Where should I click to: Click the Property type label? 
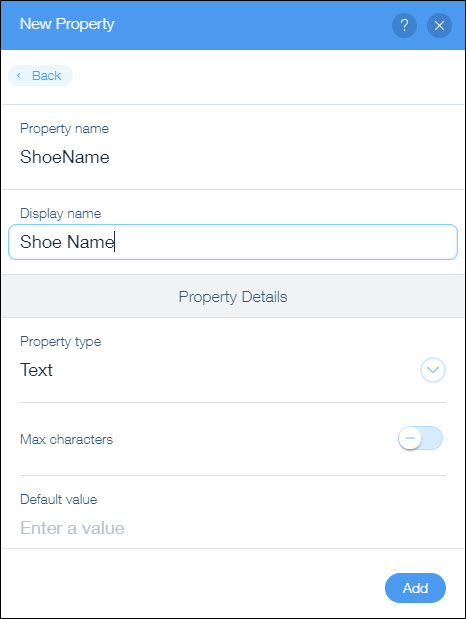pos(61,342)
